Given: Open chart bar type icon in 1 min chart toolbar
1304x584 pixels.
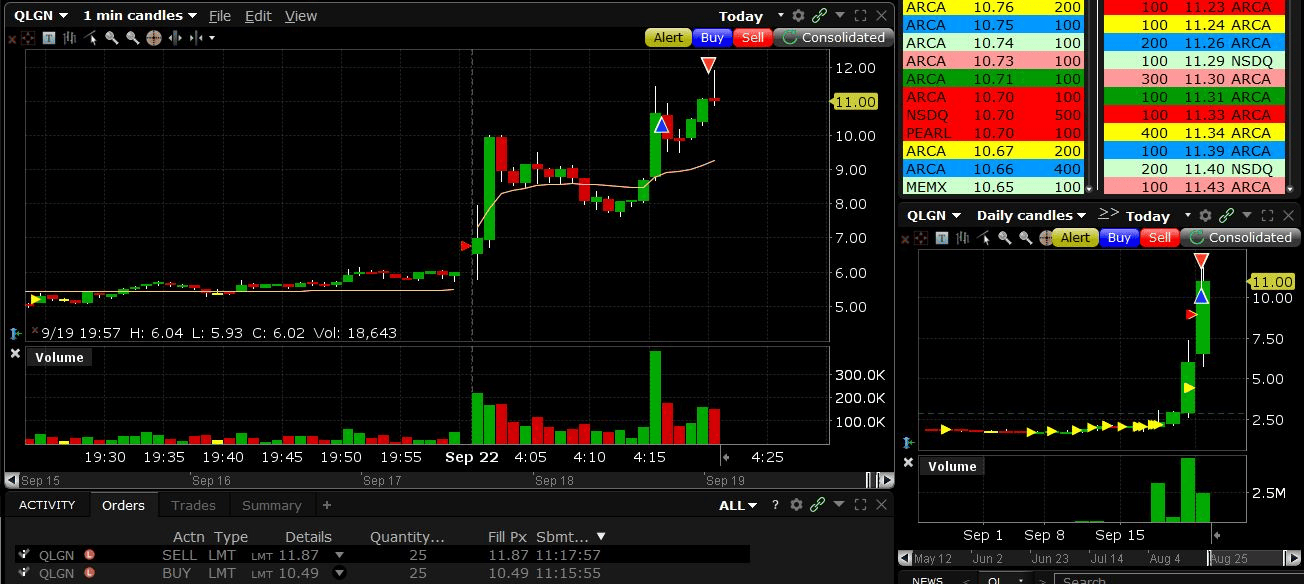Looking at the screenshot, I should [x=69, y=38].
